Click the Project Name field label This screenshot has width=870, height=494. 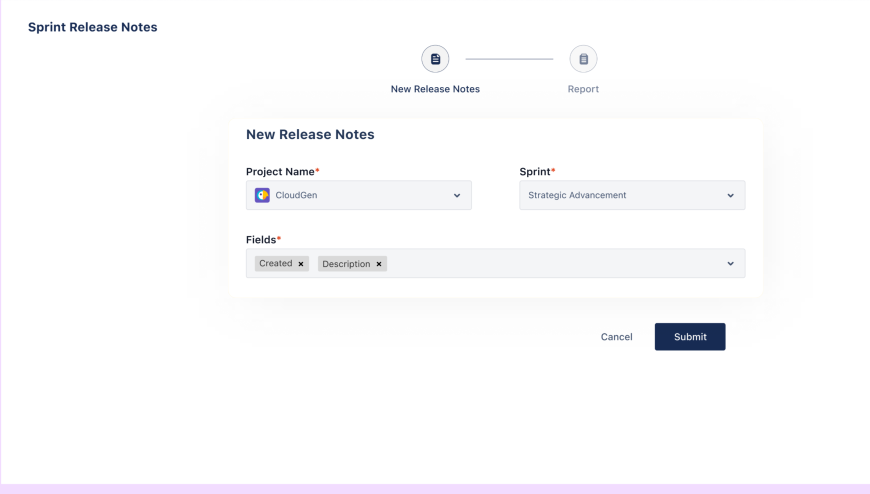(280, 172)
